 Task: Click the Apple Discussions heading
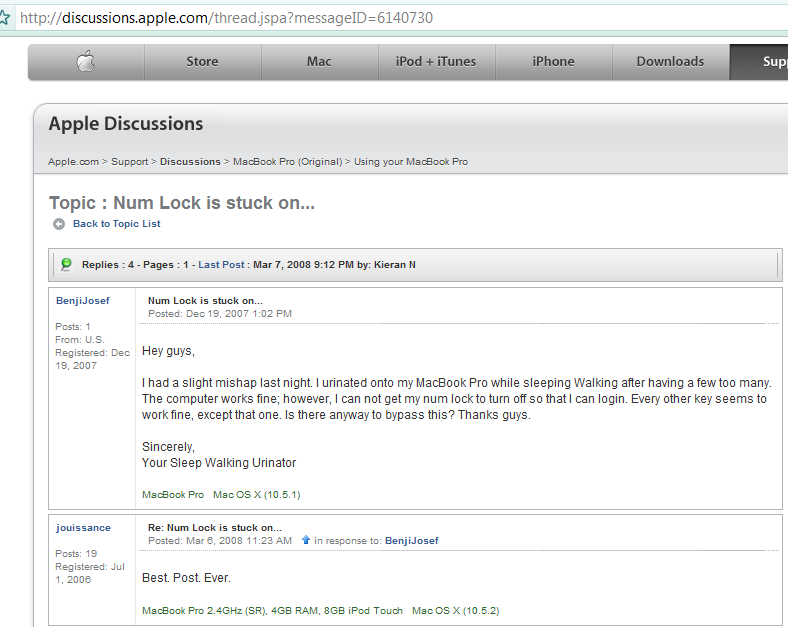point(126,124)
